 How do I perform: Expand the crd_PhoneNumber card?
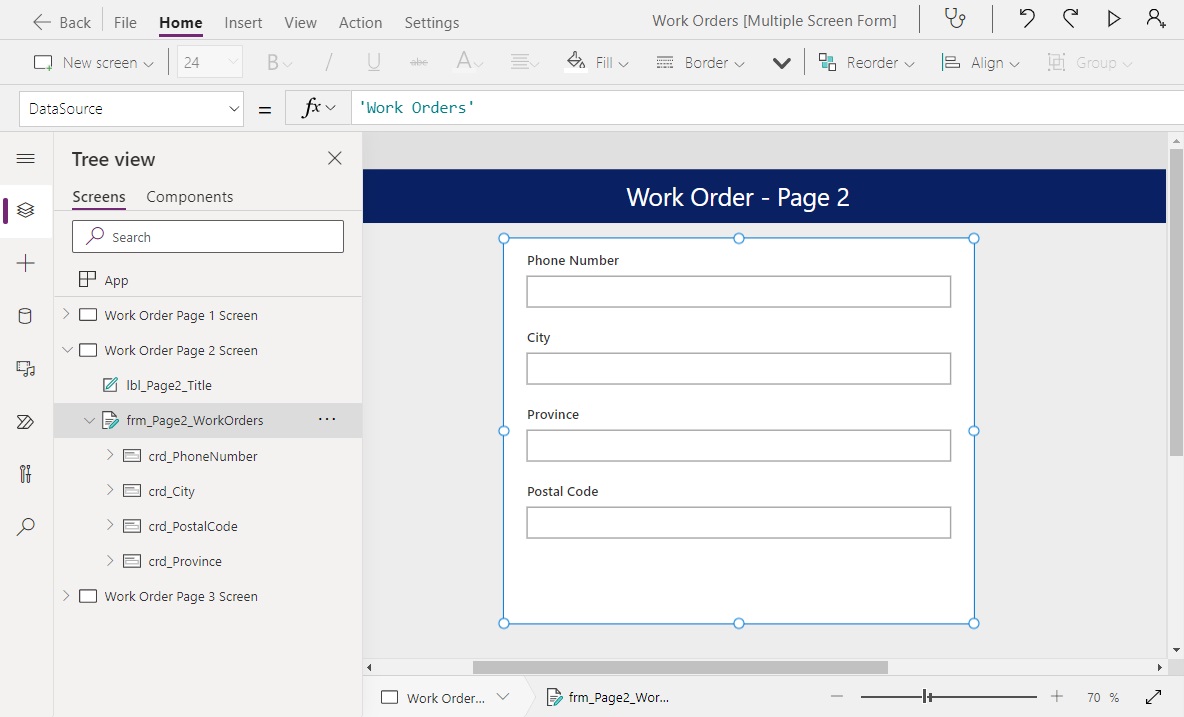coord(110,455)
